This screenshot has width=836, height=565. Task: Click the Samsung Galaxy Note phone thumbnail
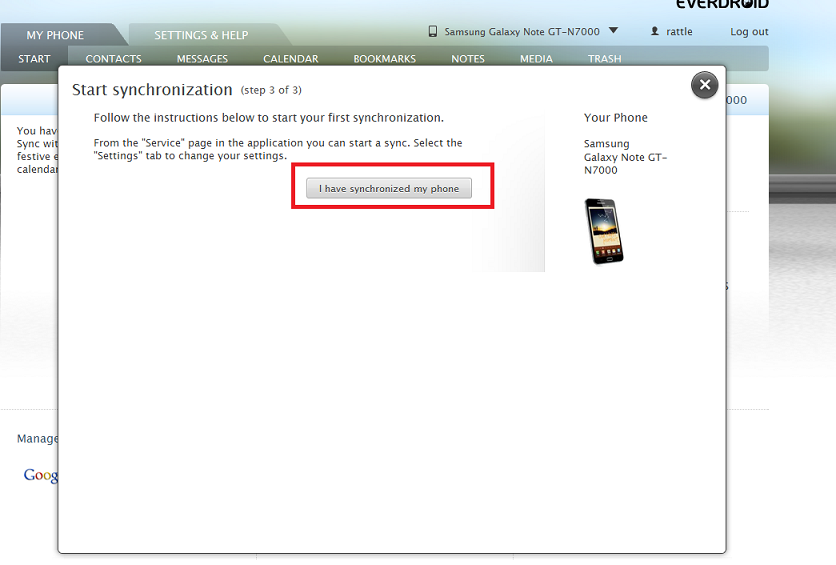[x=604, y=231]
